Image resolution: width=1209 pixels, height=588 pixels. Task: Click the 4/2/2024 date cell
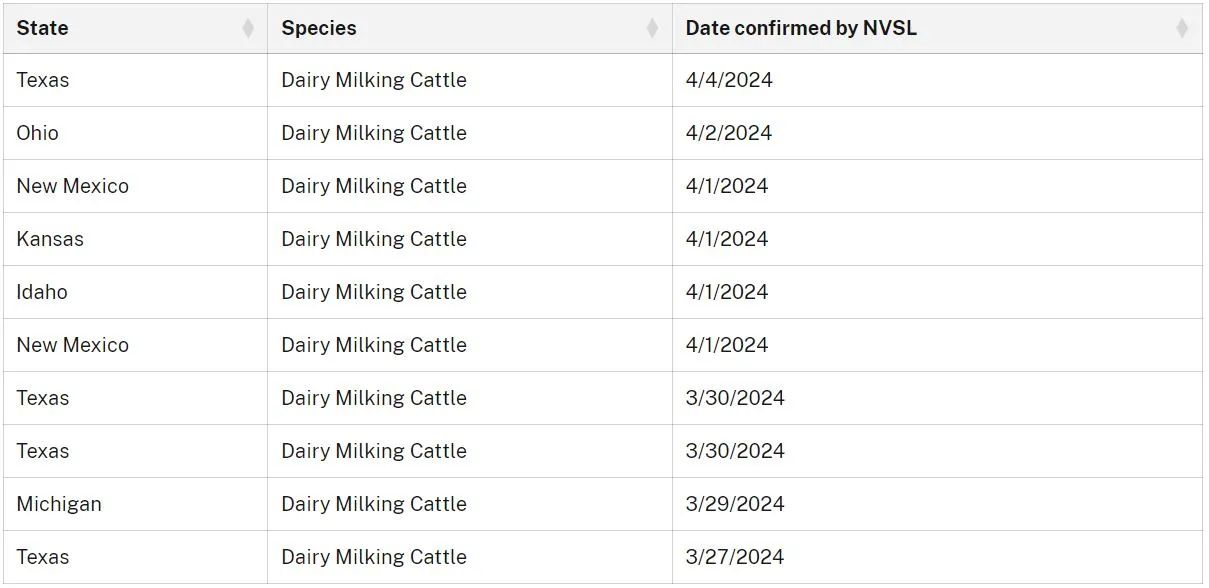coord(729,133)
